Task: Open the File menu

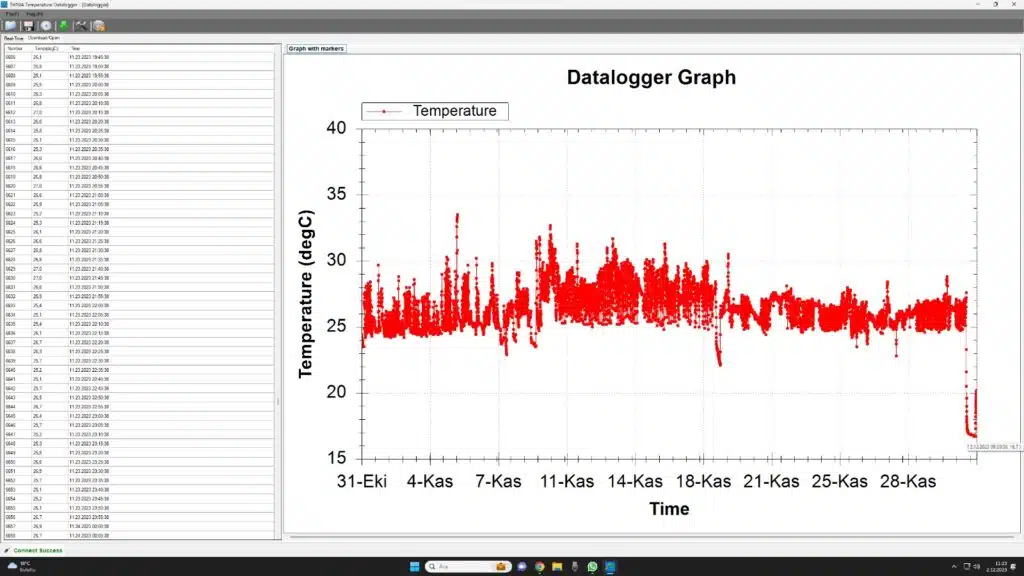Action: 12,14
